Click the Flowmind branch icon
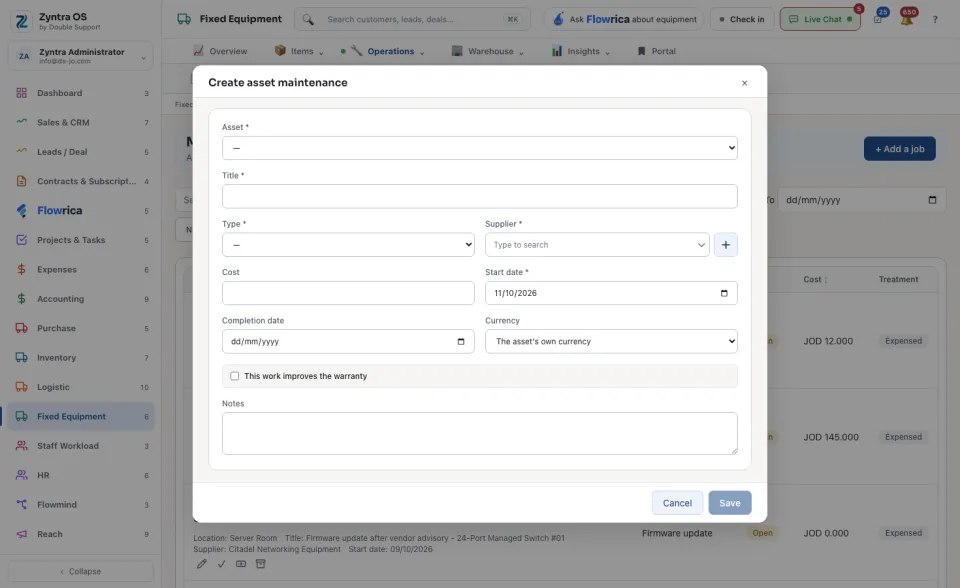Viewport: 960px width, 588px height. tap(21, 505)
